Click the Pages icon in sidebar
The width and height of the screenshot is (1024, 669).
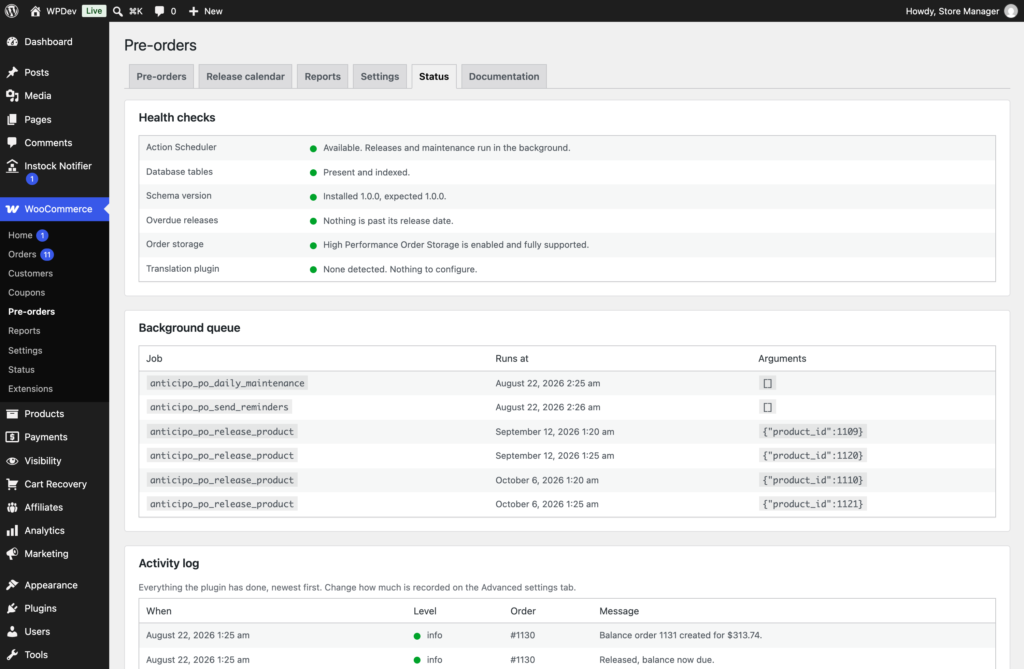[12, 120]
